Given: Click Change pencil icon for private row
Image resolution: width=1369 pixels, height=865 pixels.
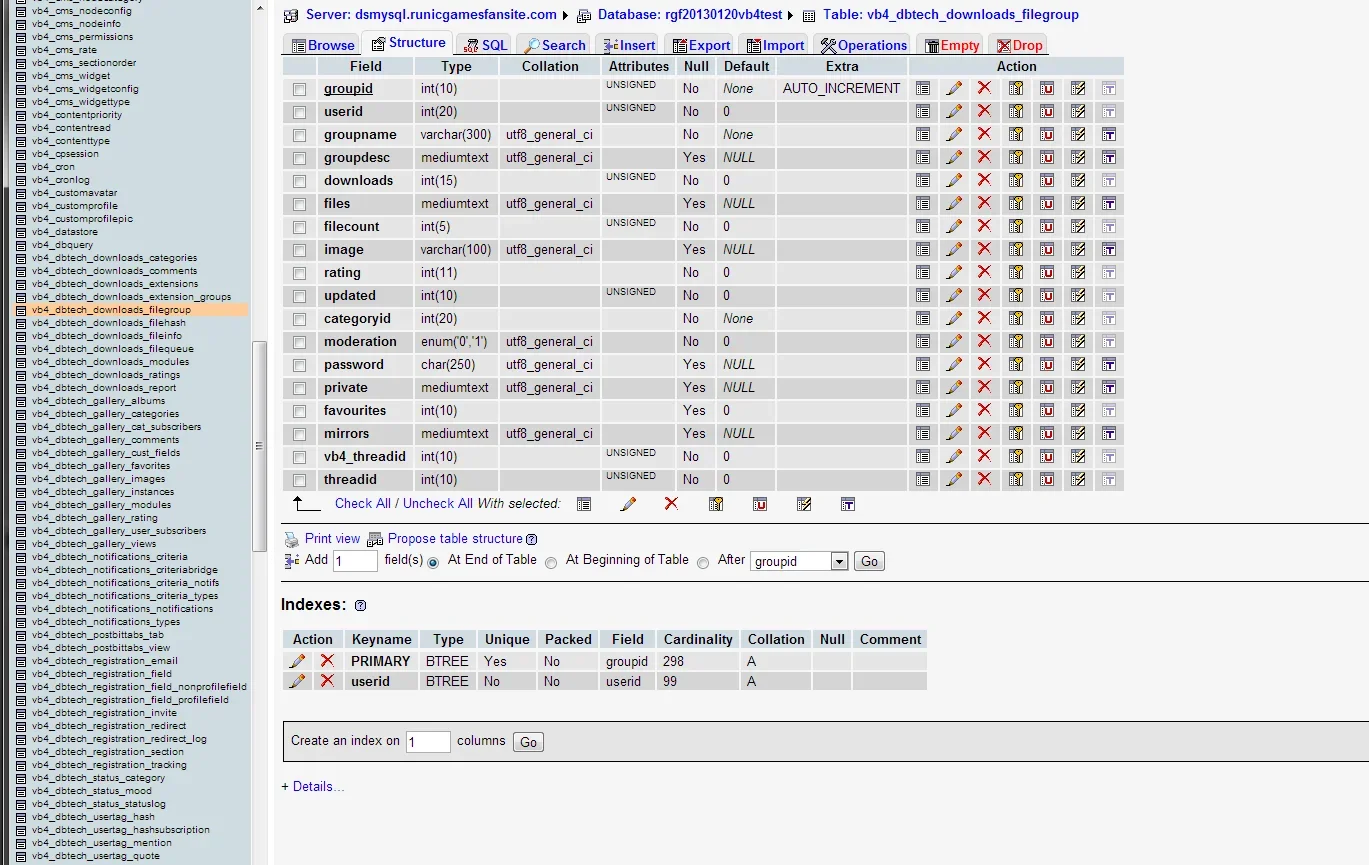Looking at the screenshot, I should [x=954, y=387].
